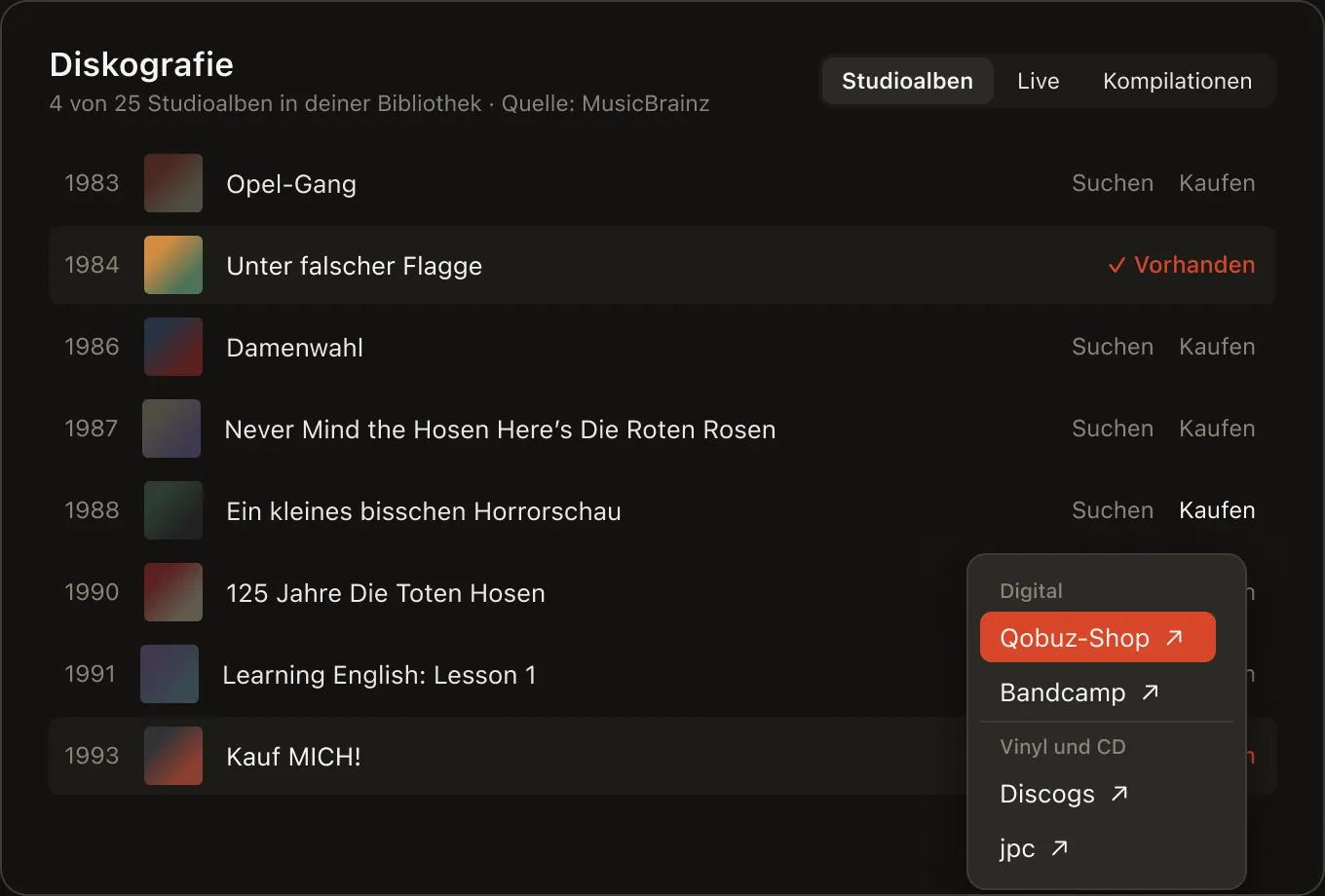Click Suchen for Opel-Gang
This screenshot has height=896, width=1325.
(1113, 183)
